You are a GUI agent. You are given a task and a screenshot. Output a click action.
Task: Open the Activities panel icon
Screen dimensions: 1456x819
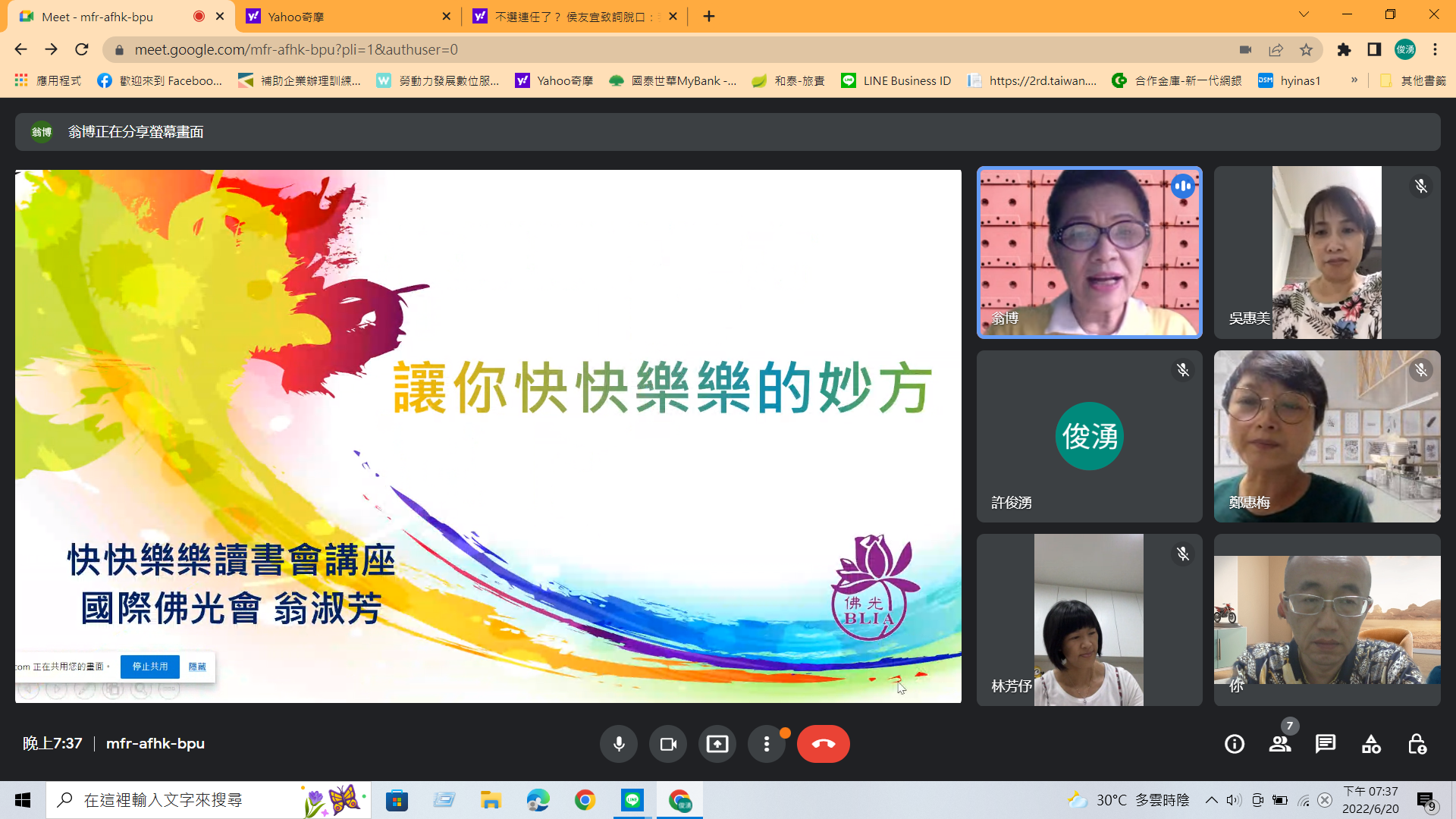click(x=1371, y=744)
